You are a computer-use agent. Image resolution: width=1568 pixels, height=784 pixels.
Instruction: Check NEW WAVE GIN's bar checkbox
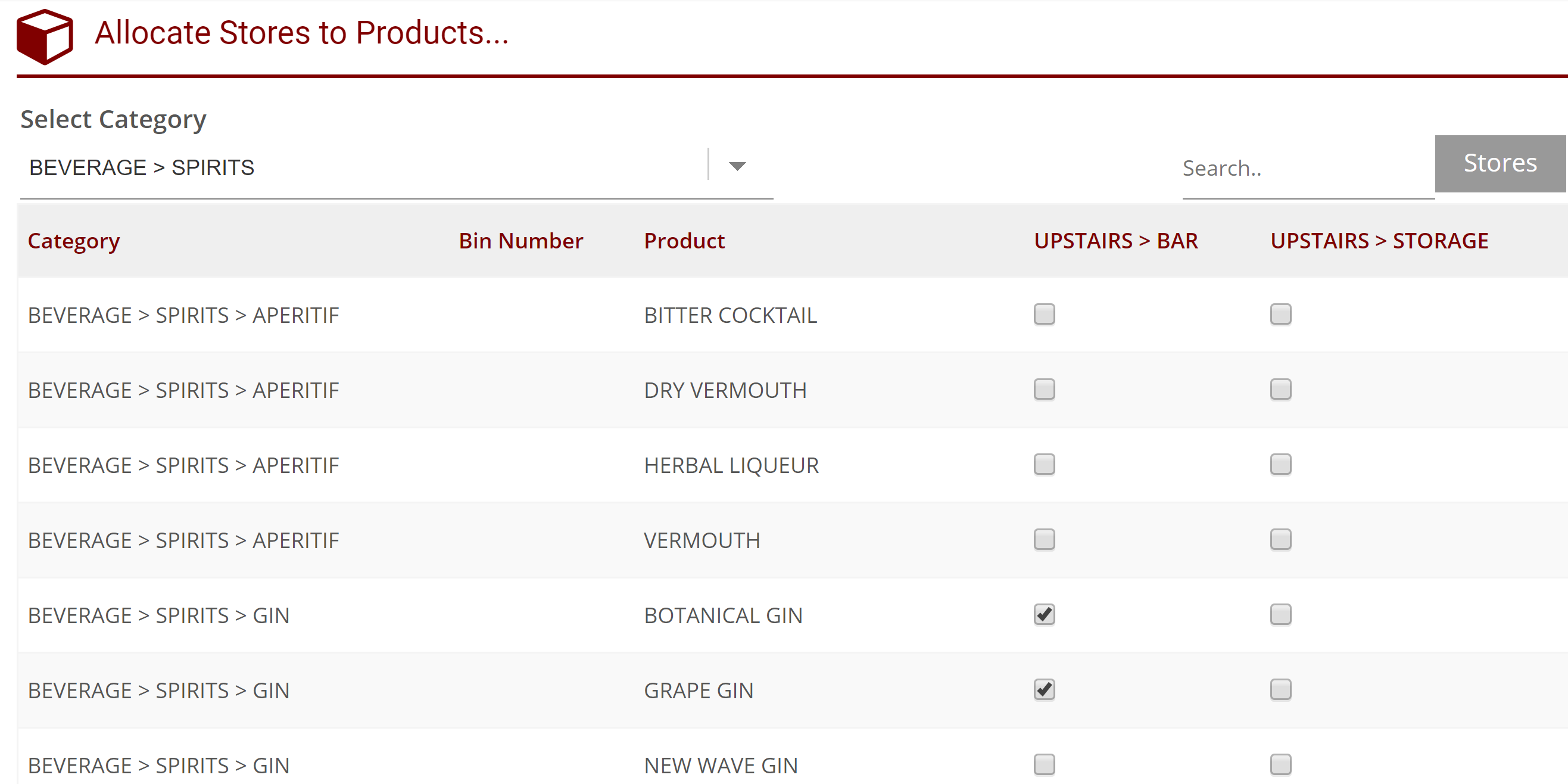pos(1044,764)
